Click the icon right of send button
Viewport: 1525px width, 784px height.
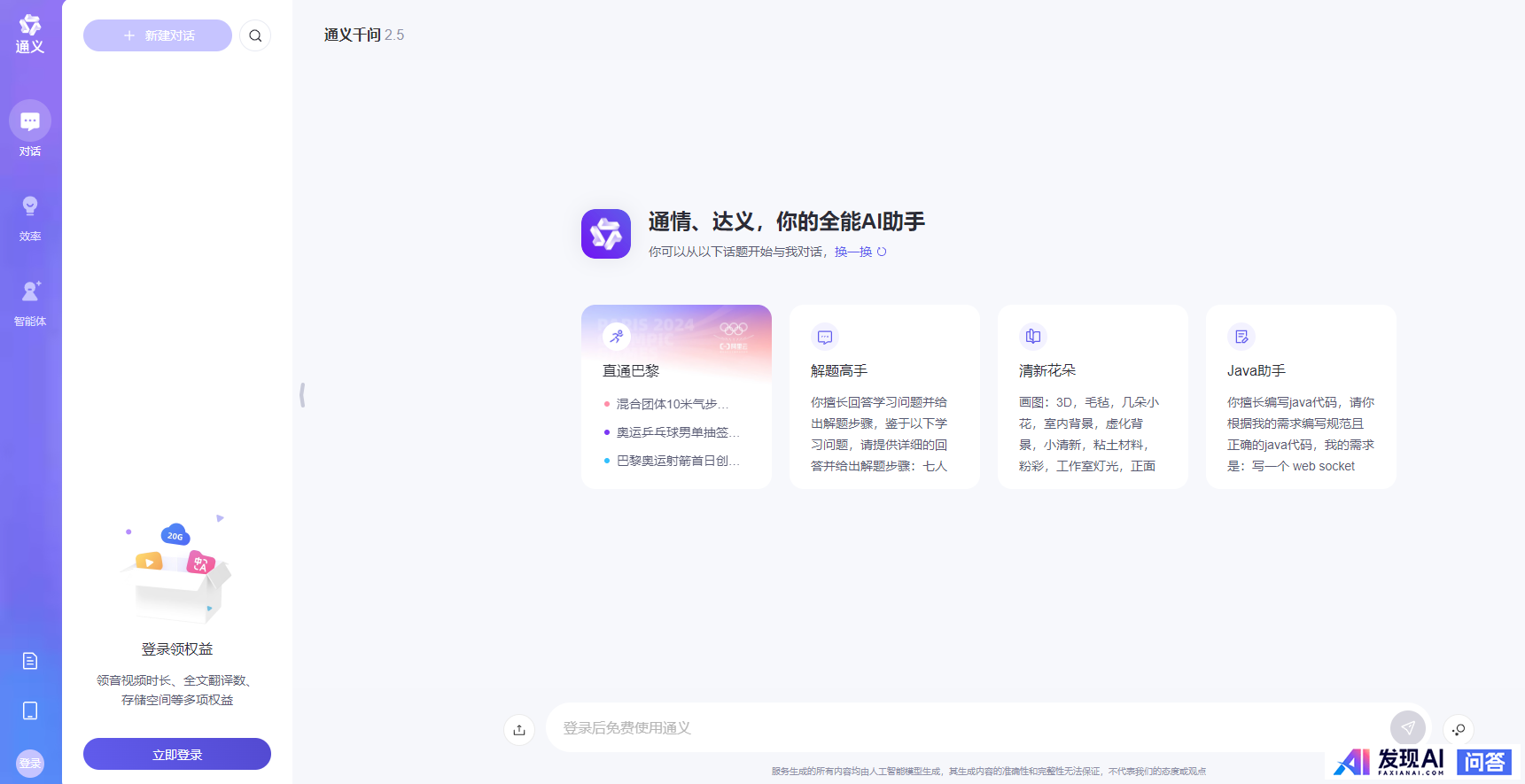[x=1459, y=729]
